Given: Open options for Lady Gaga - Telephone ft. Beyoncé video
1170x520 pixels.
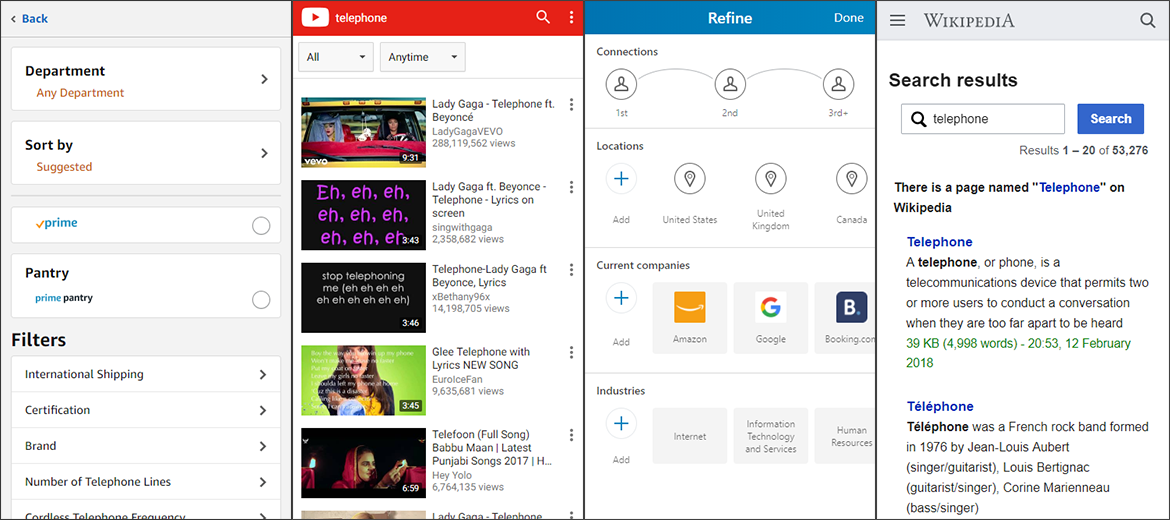Looking at the screenshot, I should pyautogui.click(x=572, y=104).
